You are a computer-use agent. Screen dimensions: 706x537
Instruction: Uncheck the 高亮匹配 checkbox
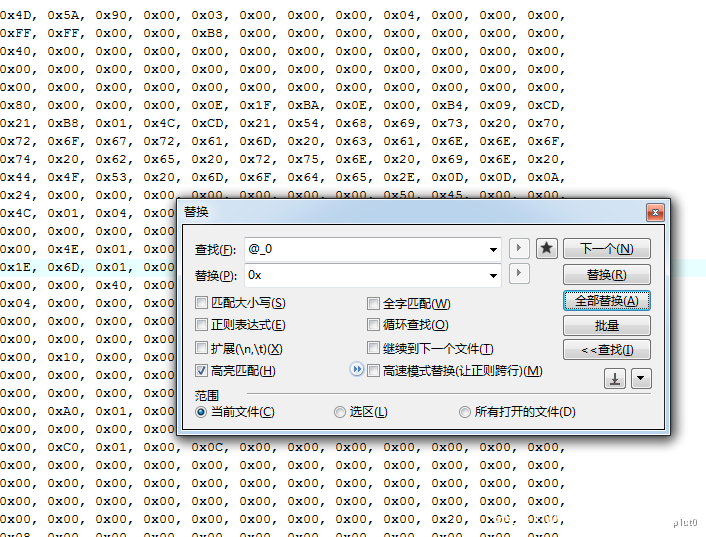[x=202, y=371]
